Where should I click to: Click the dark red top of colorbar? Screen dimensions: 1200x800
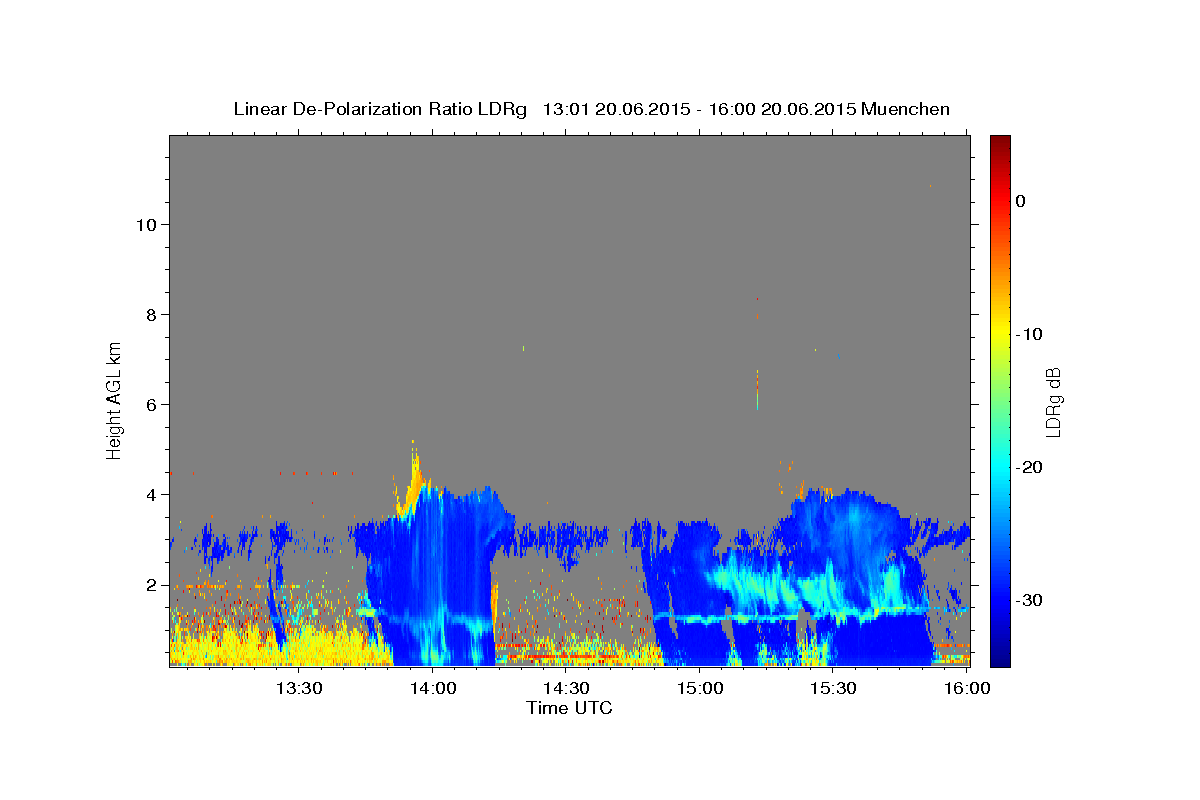[x=1000, y=145]
